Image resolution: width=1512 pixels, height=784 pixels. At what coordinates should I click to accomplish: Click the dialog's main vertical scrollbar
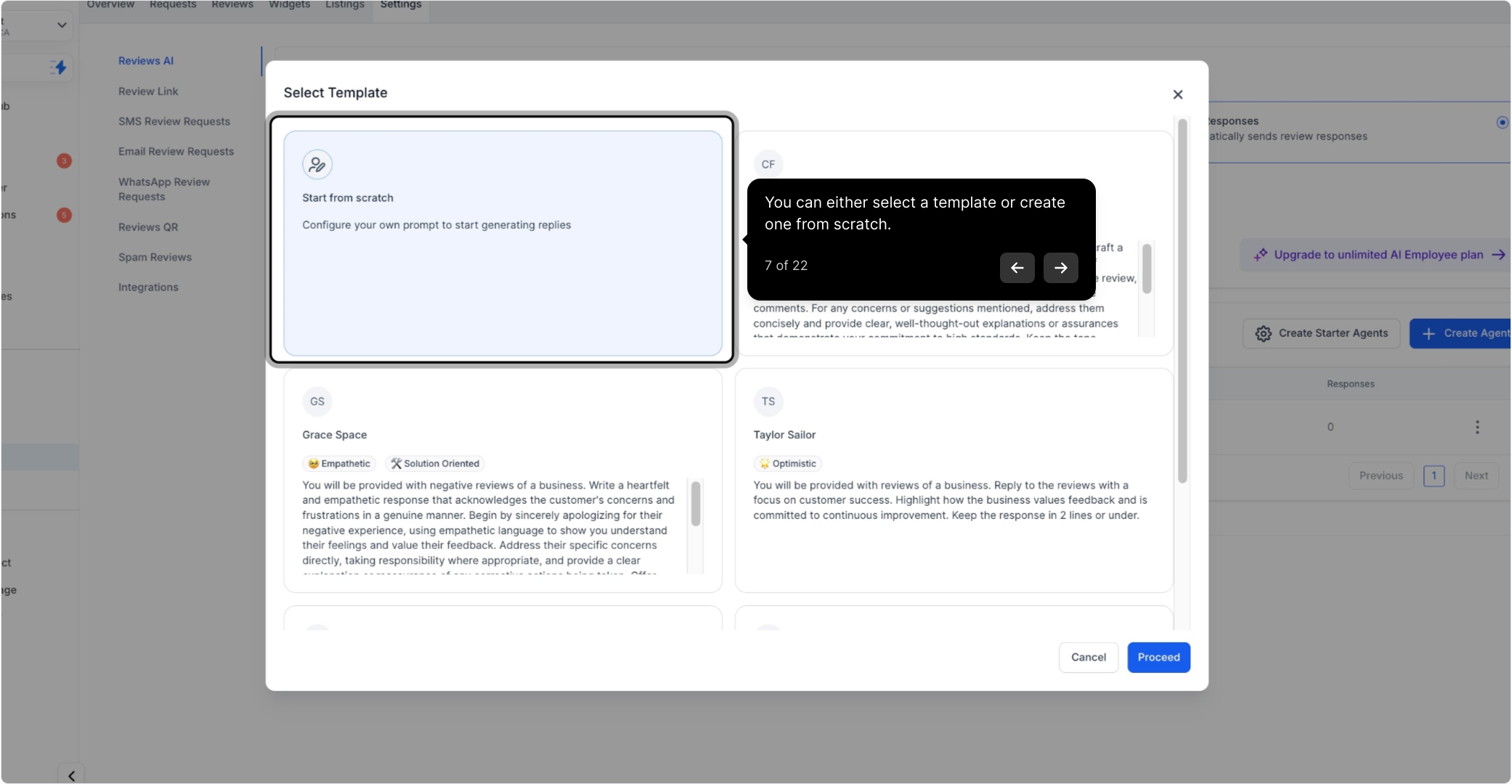click(x=1182, y=301)
